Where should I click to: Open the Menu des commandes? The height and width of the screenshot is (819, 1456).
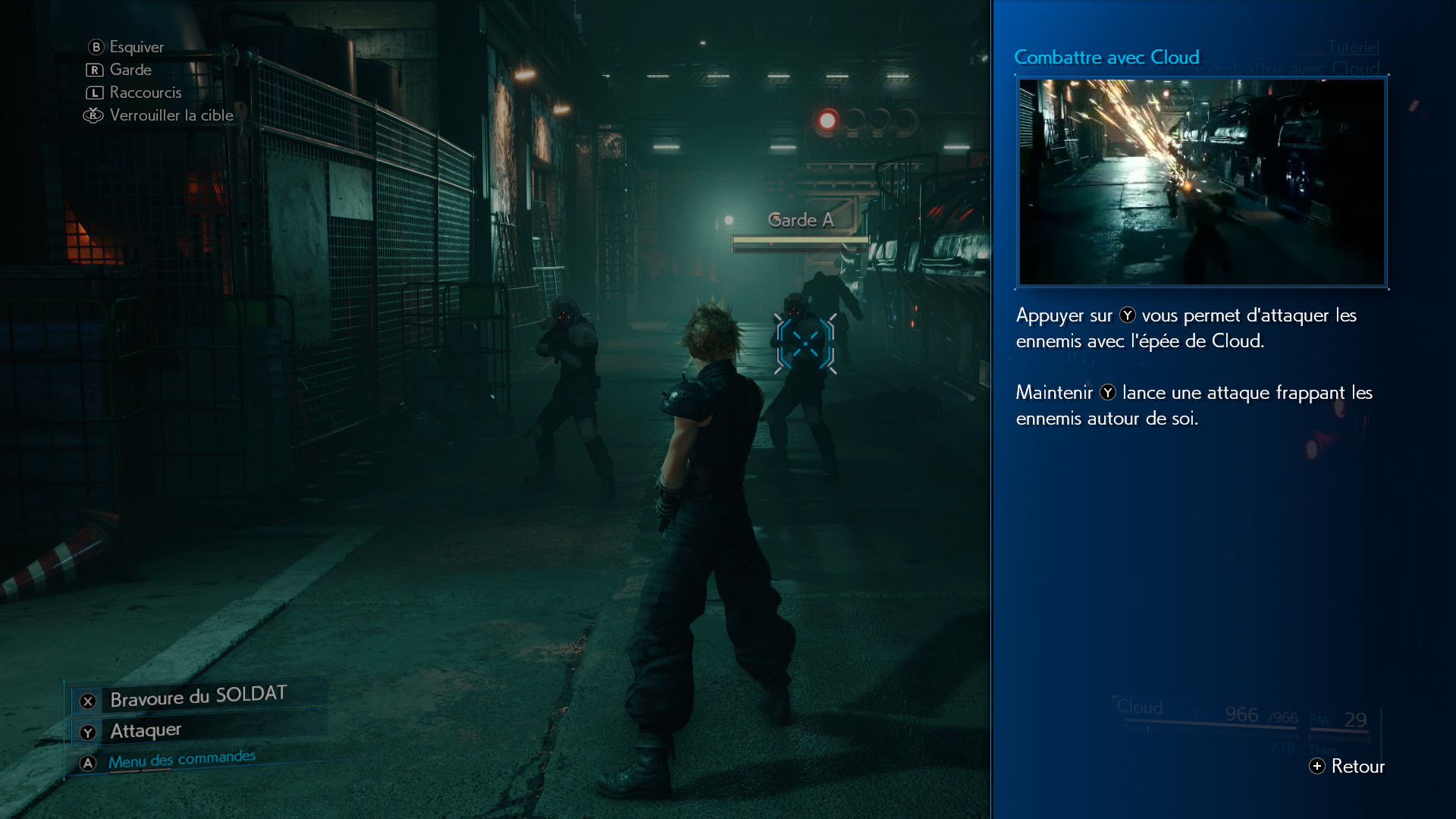[181, 759]
